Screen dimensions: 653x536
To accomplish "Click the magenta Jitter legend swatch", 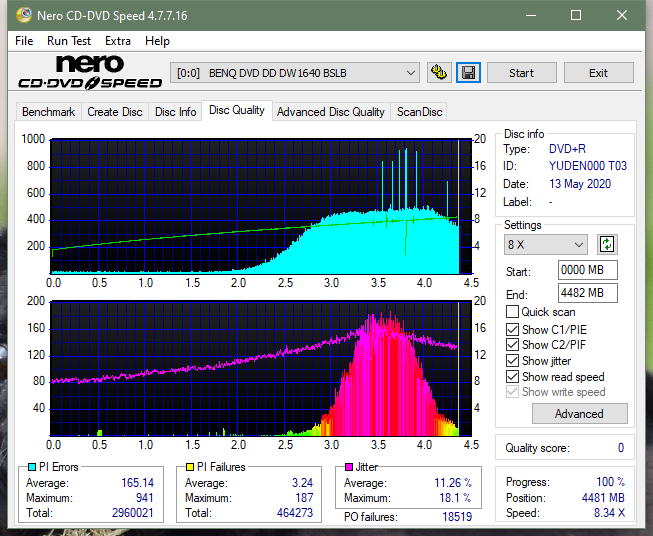I will coord(349,467).
